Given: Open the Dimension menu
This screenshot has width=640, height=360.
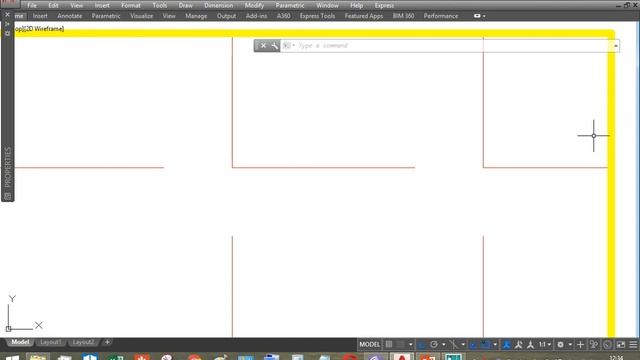Looking at the screenshot, I should tap(218, 5).
